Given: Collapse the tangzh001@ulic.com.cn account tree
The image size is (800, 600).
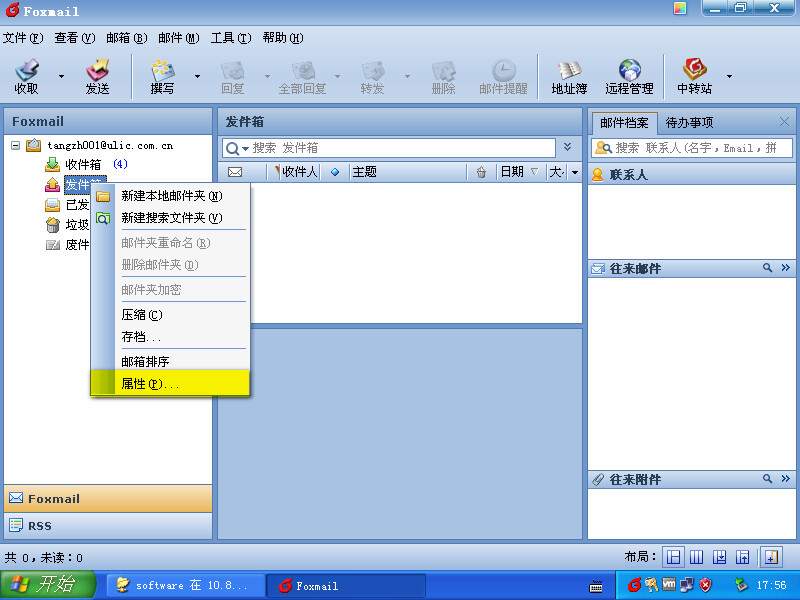Looking at the screenshot, I should pos(16,145).
